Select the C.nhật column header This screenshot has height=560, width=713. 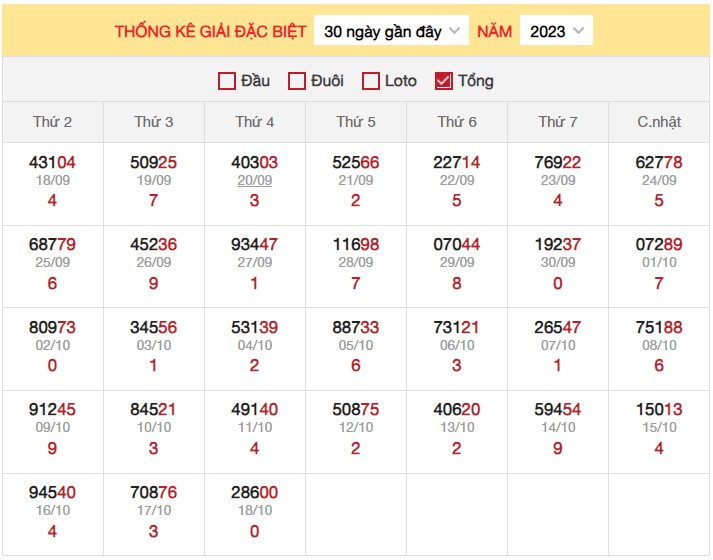pos(659,122)
